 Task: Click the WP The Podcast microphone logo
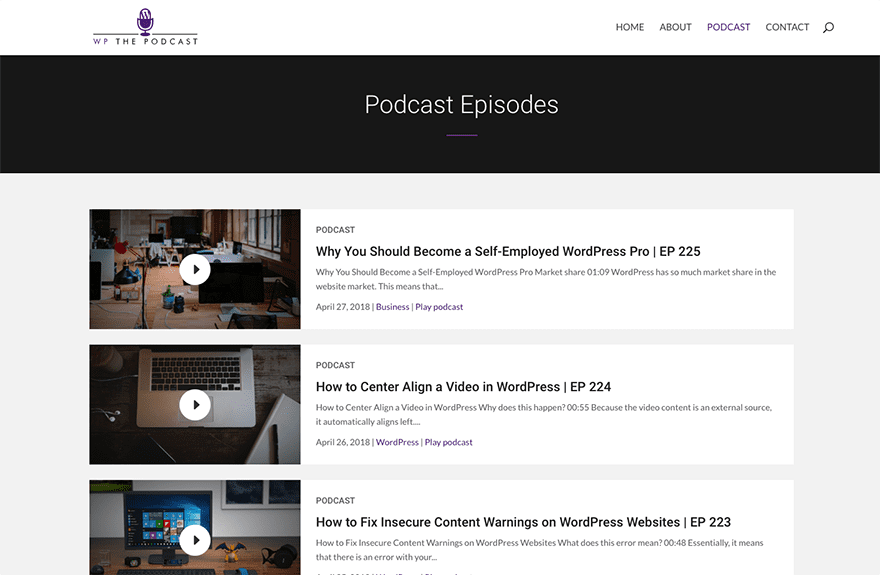[x=145, y=26]
